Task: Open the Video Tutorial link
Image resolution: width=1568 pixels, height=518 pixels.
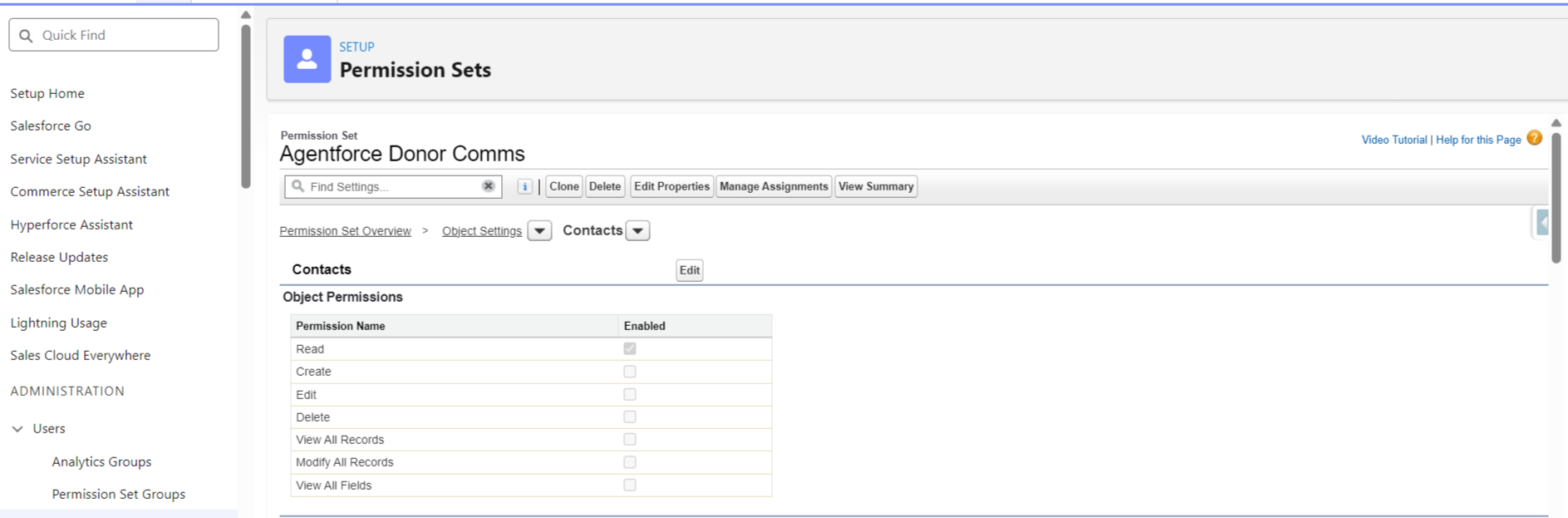Action: click(x=1394, y=140)
